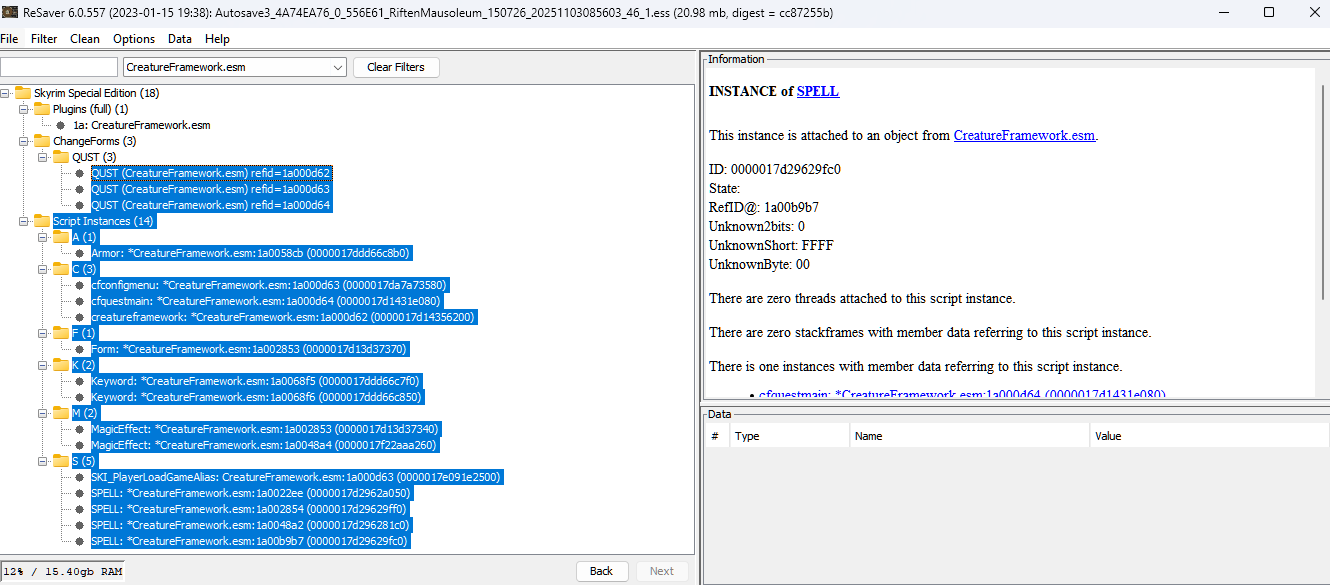
Task: Select SPELL 1a0022ee instance
Action: tap(251, 493)
